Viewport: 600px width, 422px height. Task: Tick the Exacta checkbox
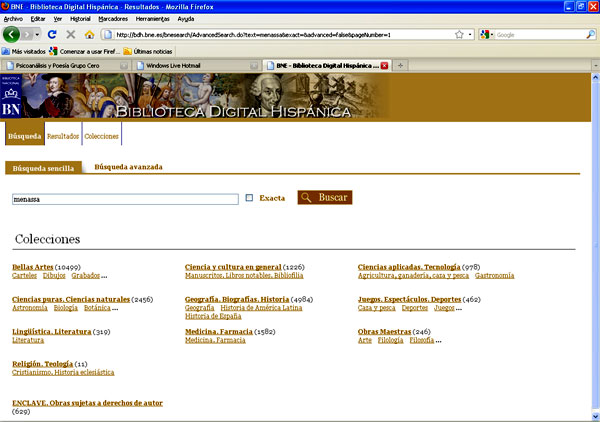(x=249, y=198)
